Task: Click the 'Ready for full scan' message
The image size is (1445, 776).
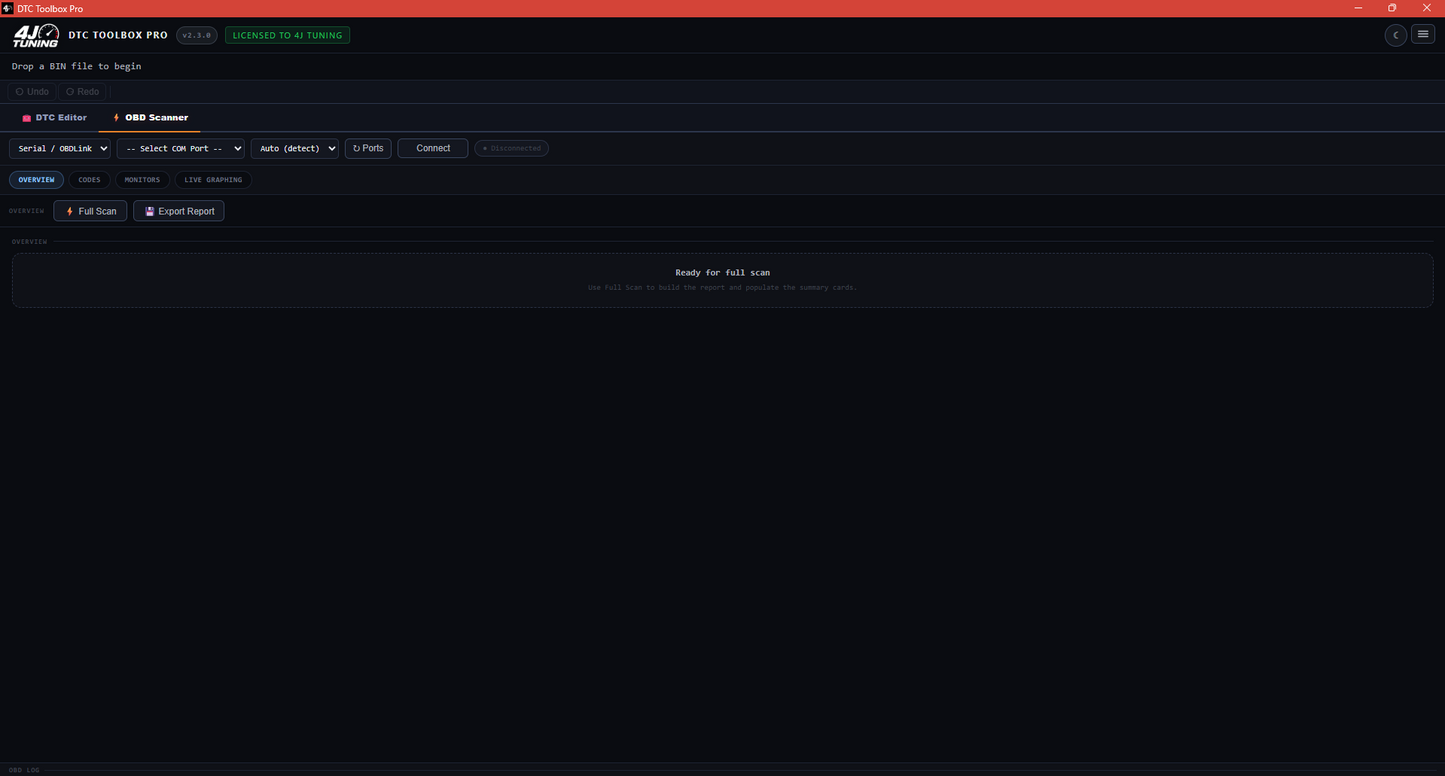Action: pos(722,273)
